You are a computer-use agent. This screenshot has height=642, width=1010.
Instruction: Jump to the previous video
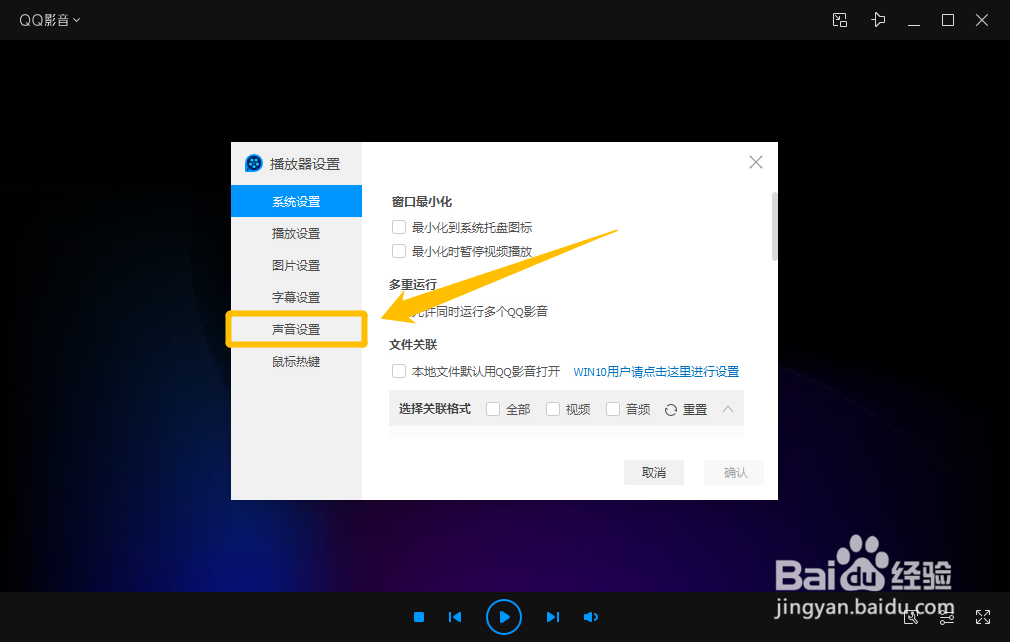pyautogui.click(x=455, y=617)
